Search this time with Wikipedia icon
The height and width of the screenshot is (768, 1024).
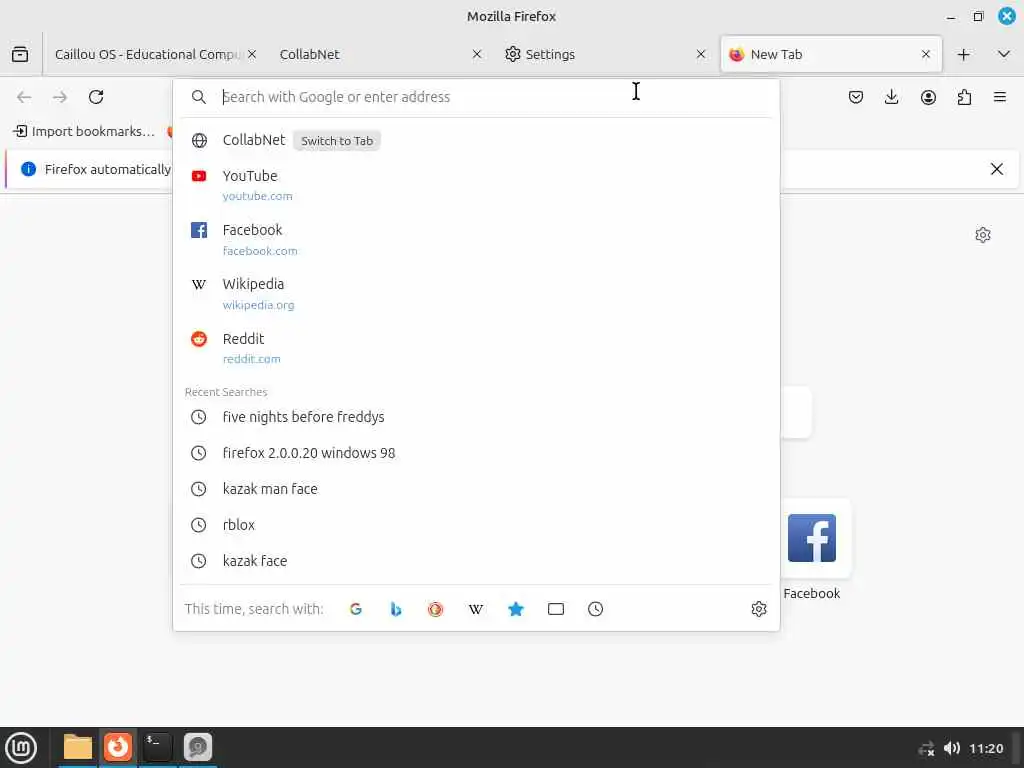[x=475, y=609]
